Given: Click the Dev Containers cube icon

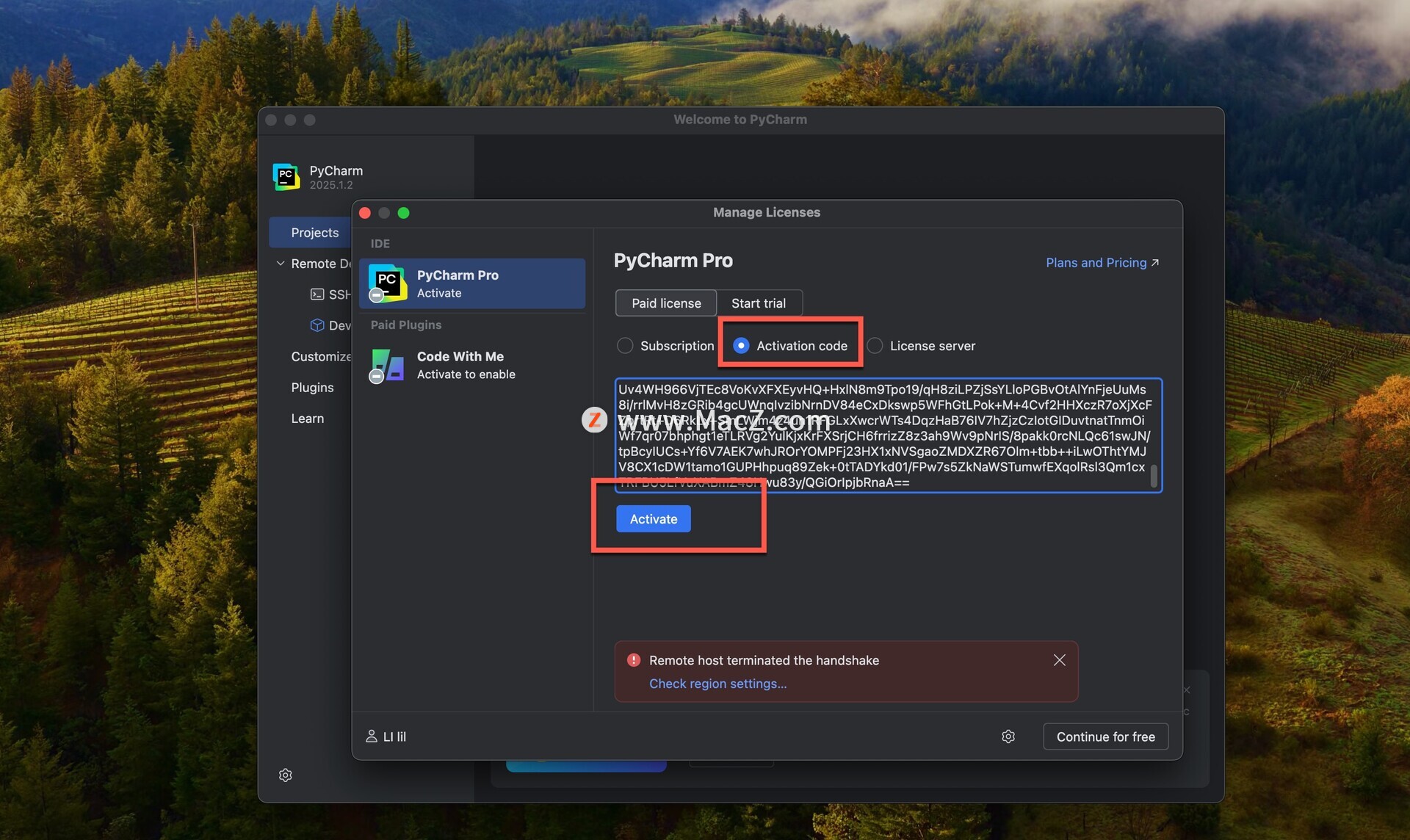Looking at the screenshot, I should (x=317, y=325).
